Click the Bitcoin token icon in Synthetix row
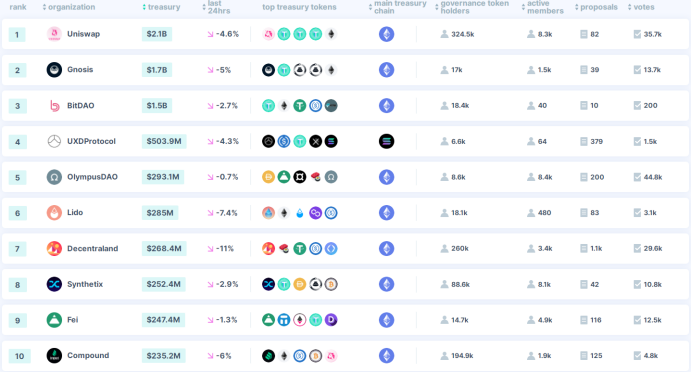The width and height of the screenshot is (692, 372). pyautogui.click(x=331, y=284)
